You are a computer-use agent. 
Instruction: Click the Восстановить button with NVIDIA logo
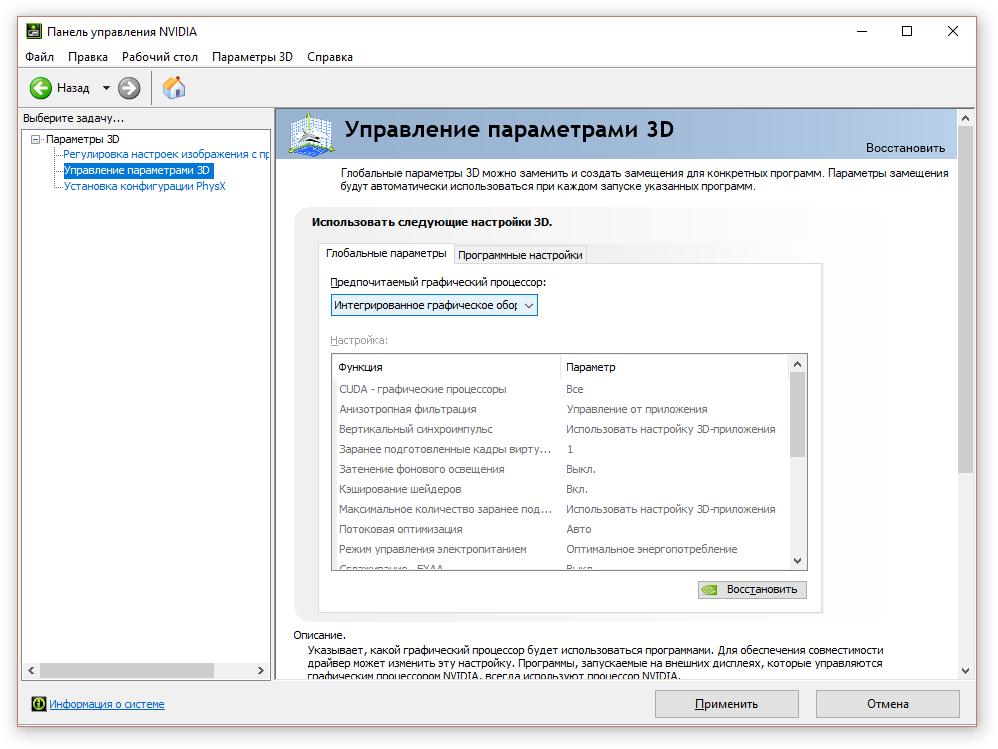(752, 589)
